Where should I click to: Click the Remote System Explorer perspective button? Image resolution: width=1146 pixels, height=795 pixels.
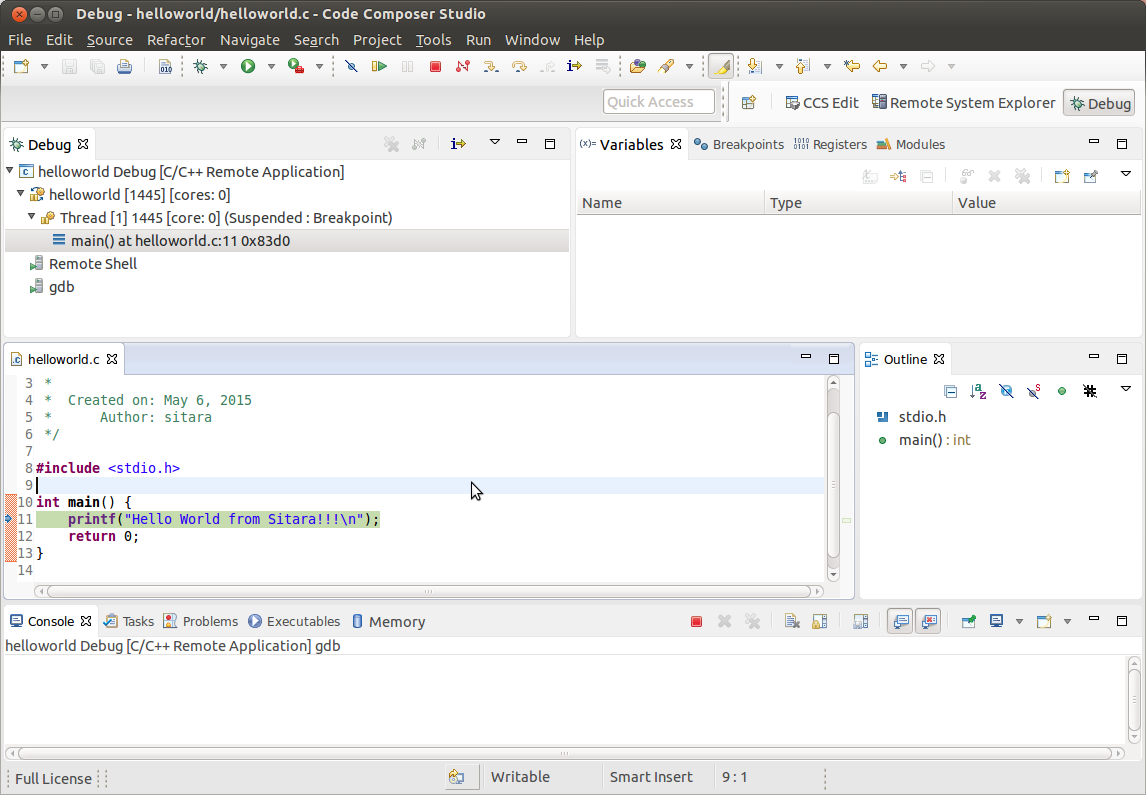pos(963,102)
